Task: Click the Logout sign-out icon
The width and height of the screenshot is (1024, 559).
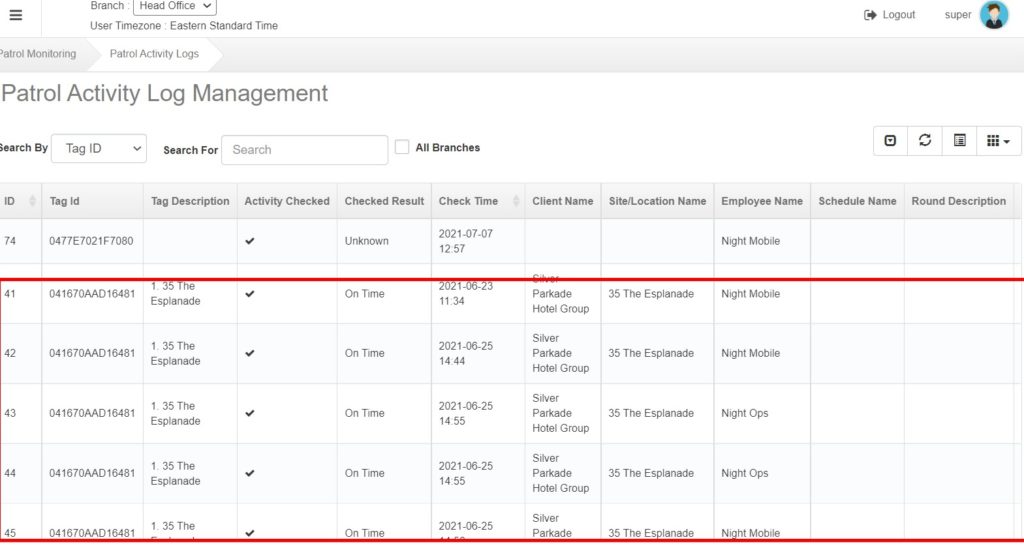Action: tap(870, 15)
